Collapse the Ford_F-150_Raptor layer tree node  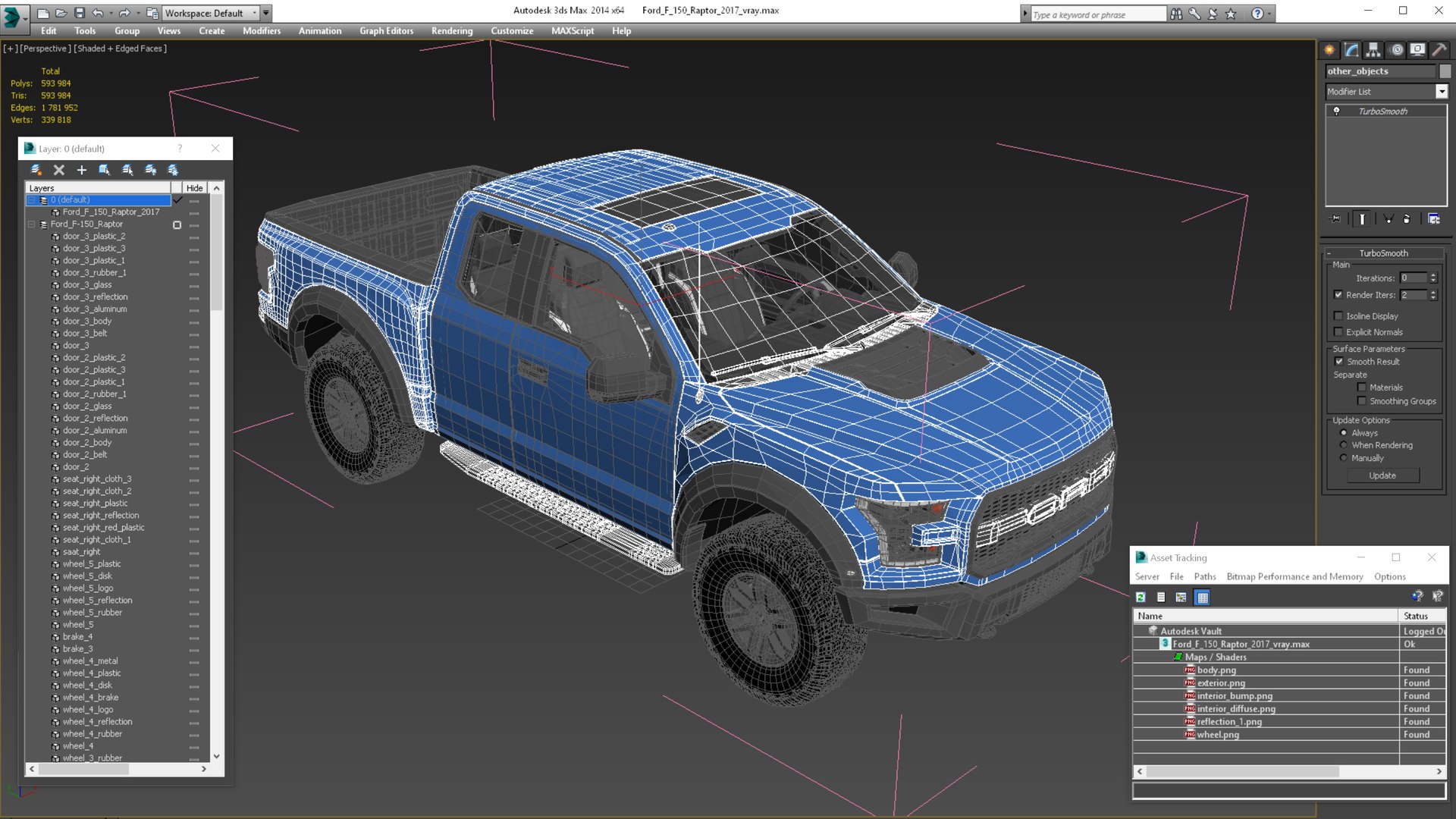pyautogui.click(x=32, y=224)
